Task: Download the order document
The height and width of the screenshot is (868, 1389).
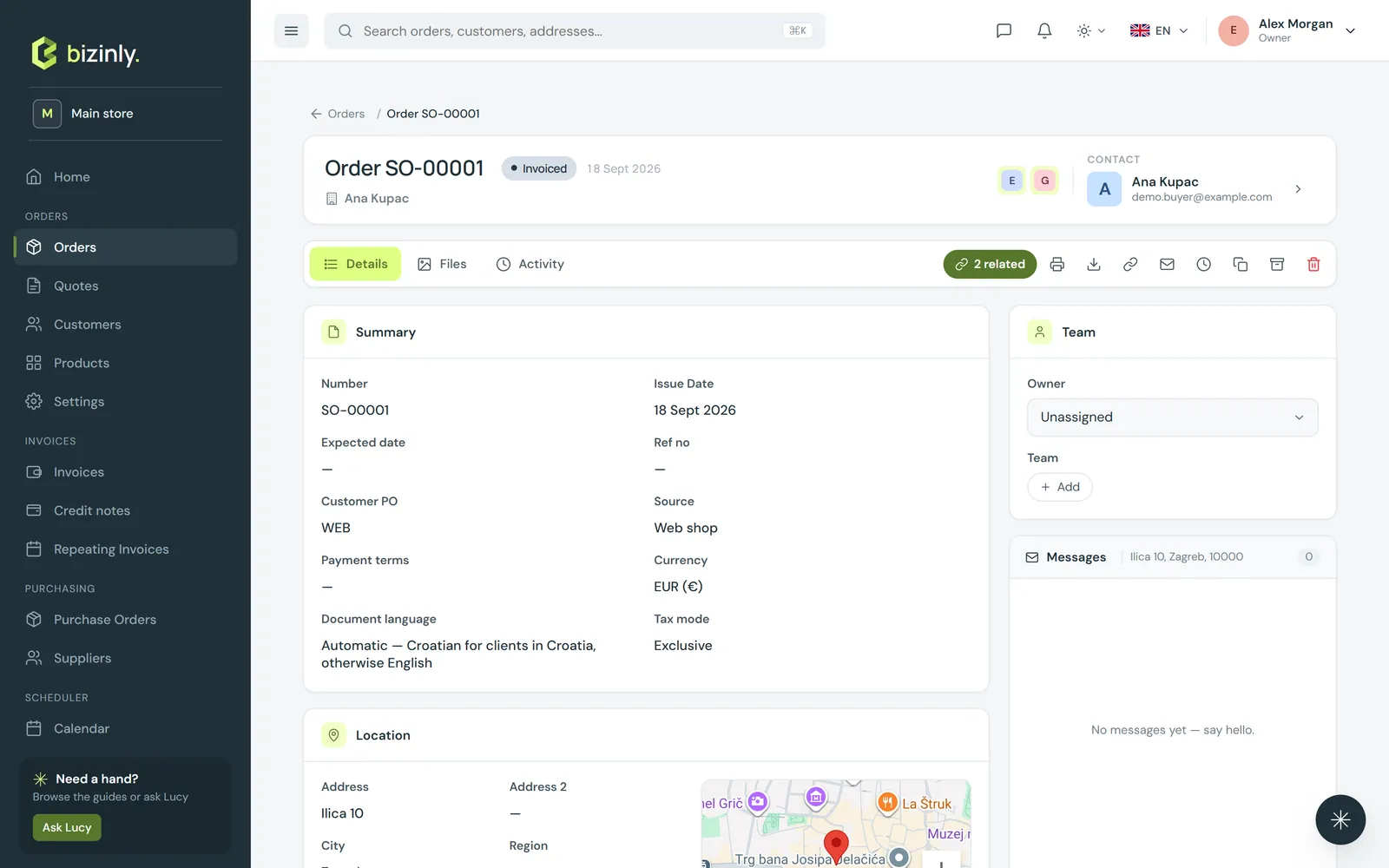Action: coord(1094,264)
